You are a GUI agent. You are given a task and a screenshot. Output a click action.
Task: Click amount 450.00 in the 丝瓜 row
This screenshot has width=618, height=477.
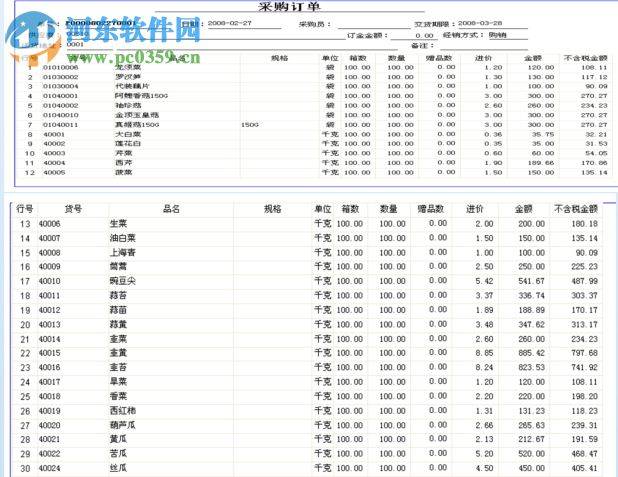tap(531, 468)
